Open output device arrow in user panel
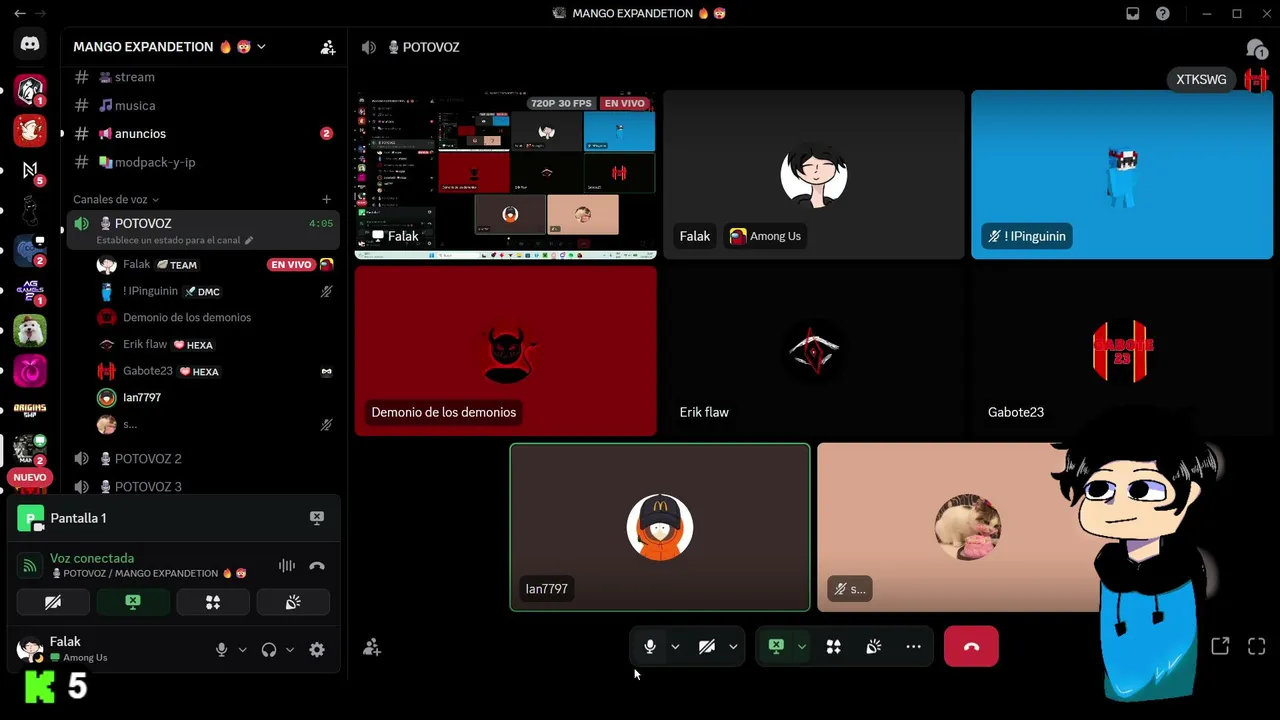Viewport: 1280px width, 720px height. click(x=290, y=649)
